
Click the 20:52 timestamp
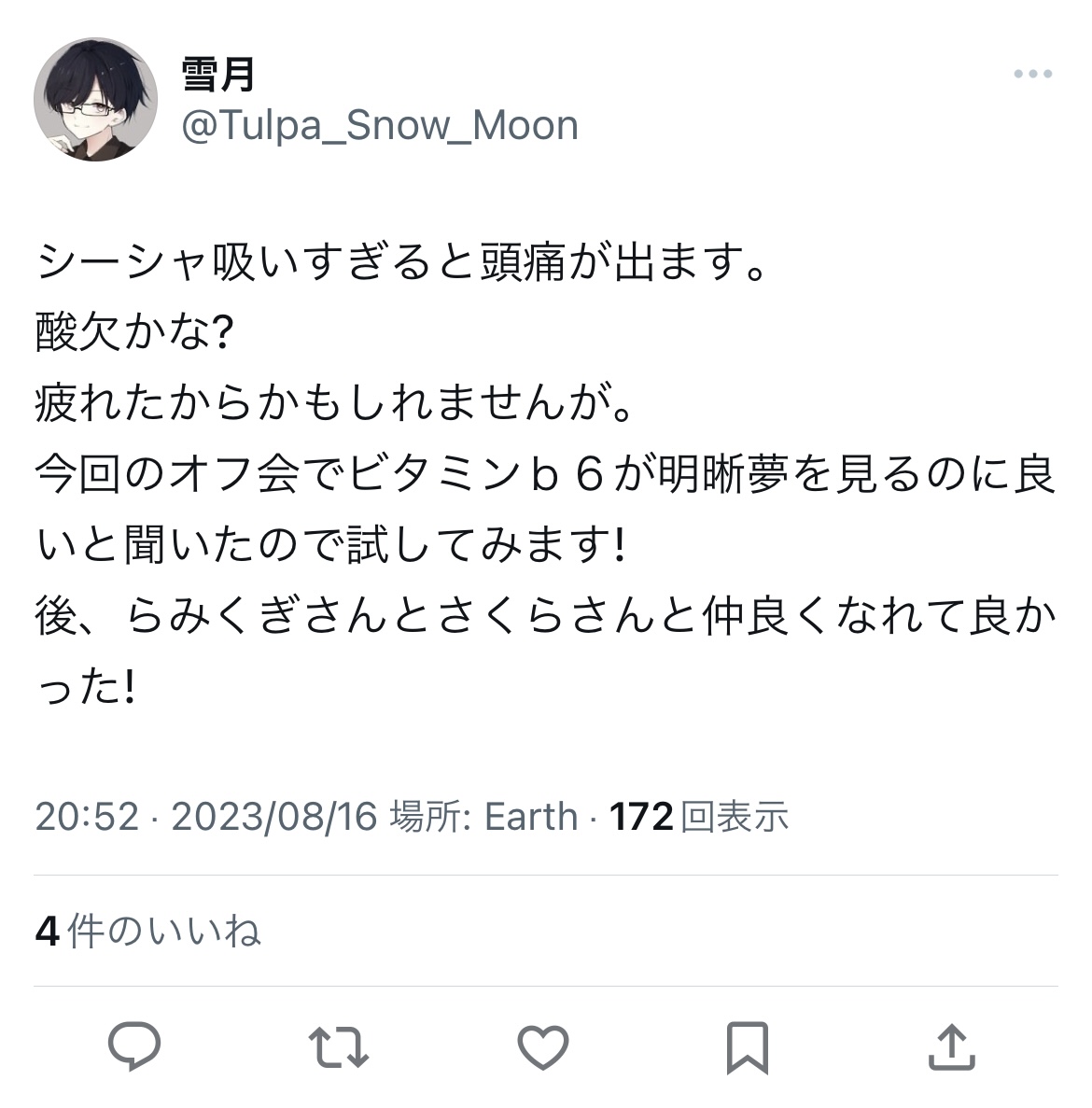click(87, 817)
